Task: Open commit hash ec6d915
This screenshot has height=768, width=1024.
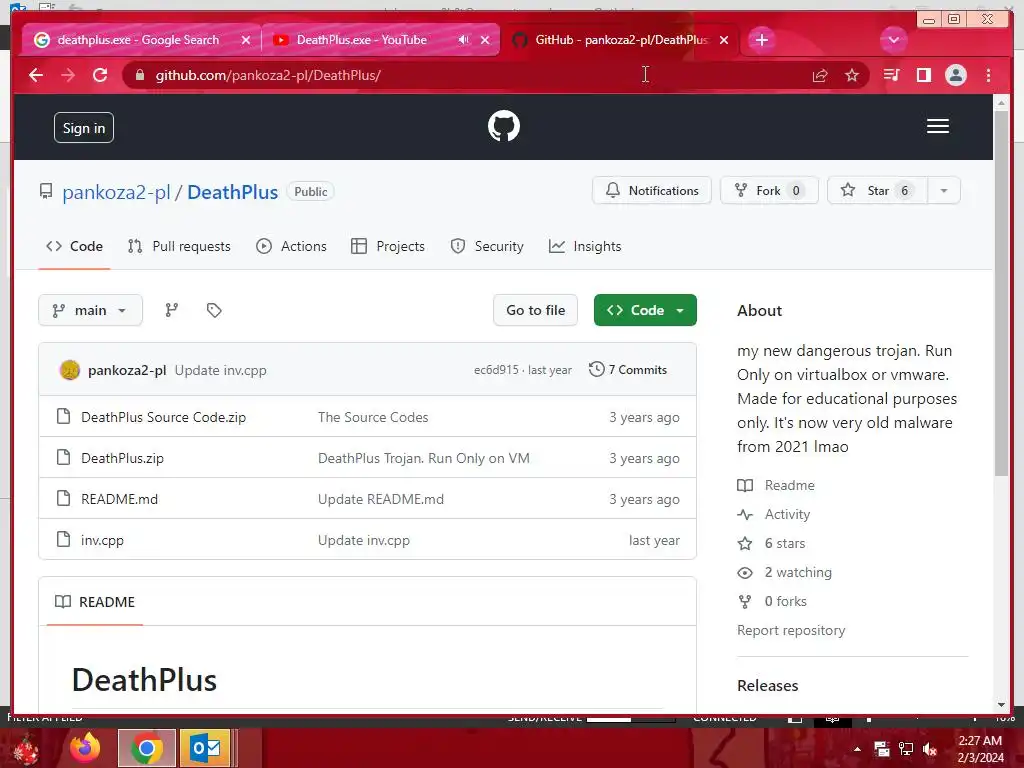Action: pos(496,370)
